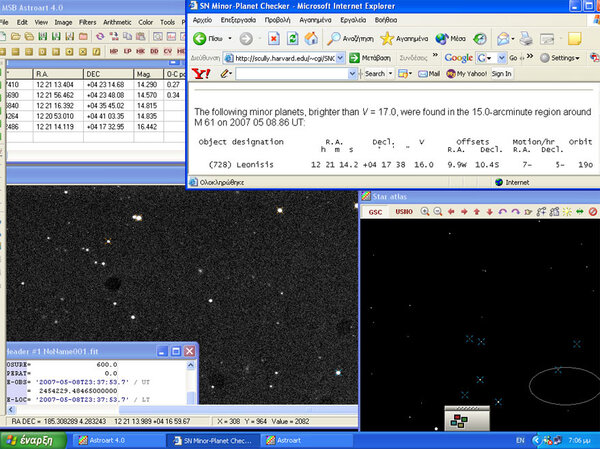Zoom in on the Star atlas chart
The width and height of the screenshot is (600, 449).
pos(425,211)
